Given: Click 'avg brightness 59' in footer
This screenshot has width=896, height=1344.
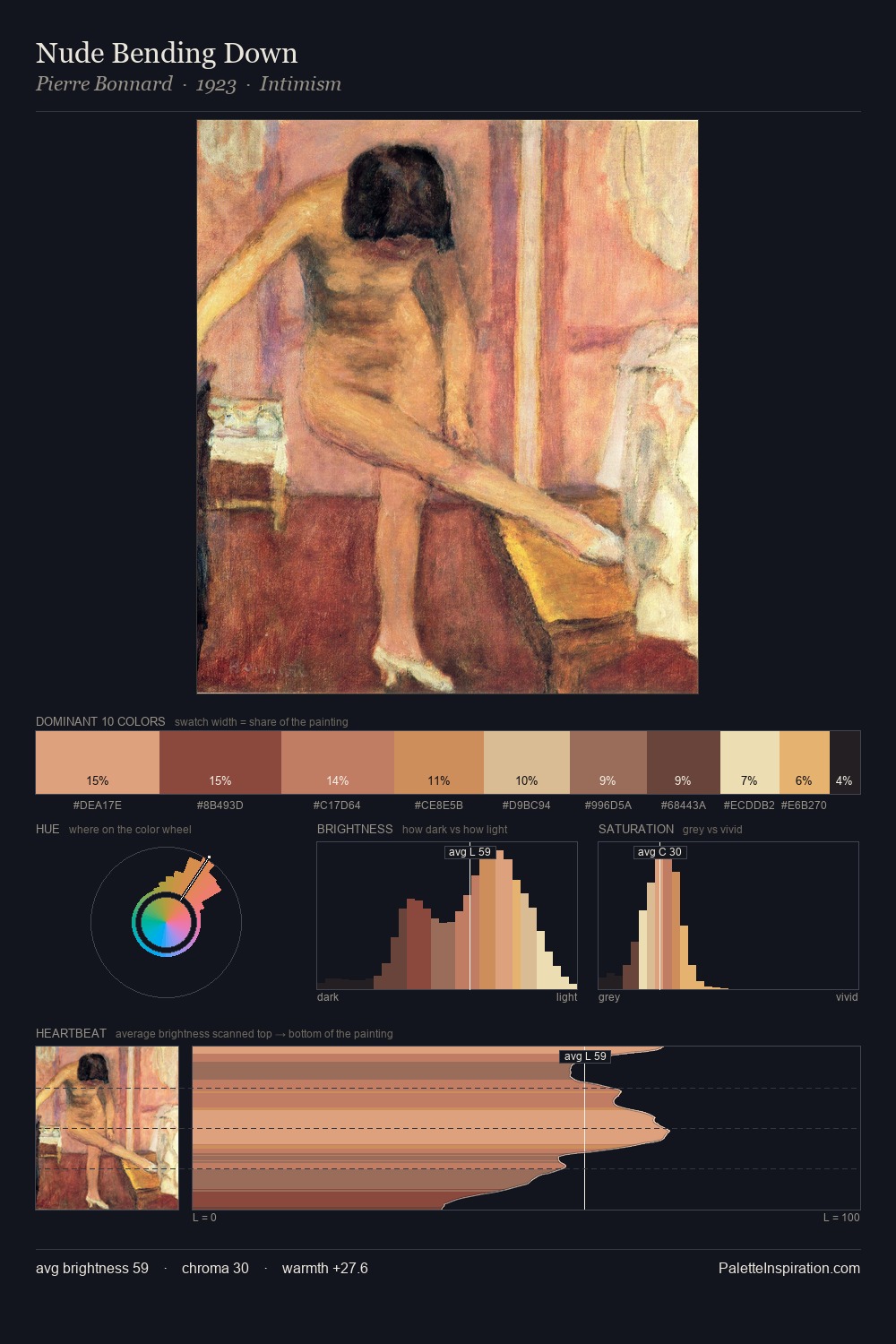Looking at the screenshot, I should [x=92, y=1268].
